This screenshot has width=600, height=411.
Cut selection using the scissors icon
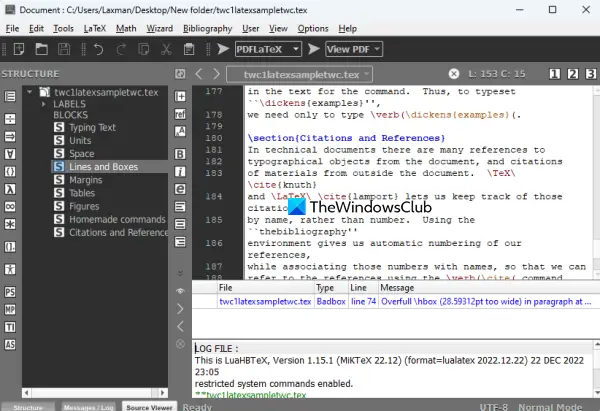[x=166, y=49]
